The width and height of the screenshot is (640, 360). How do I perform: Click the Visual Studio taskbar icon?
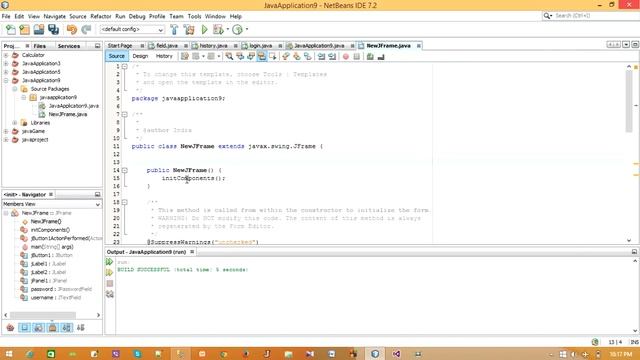point(396,354)
